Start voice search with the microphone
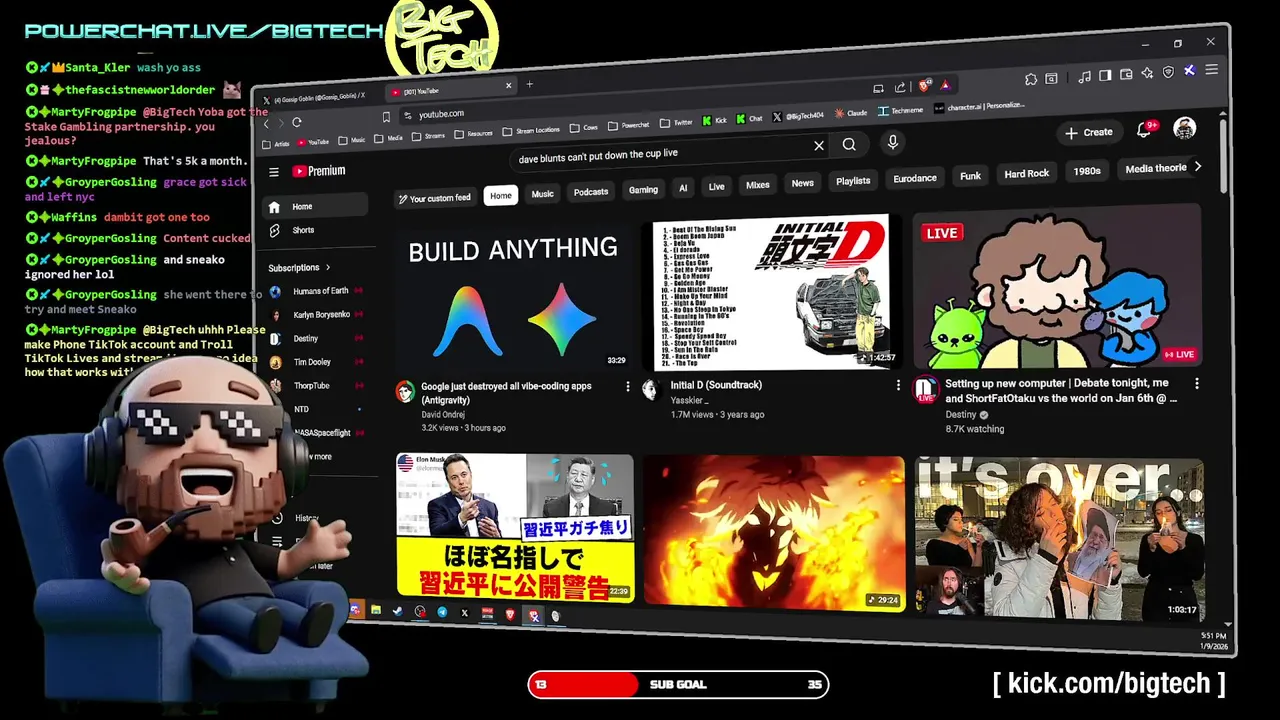The image size is (1280, 720). pyautogui.click(x=893, y=143)
